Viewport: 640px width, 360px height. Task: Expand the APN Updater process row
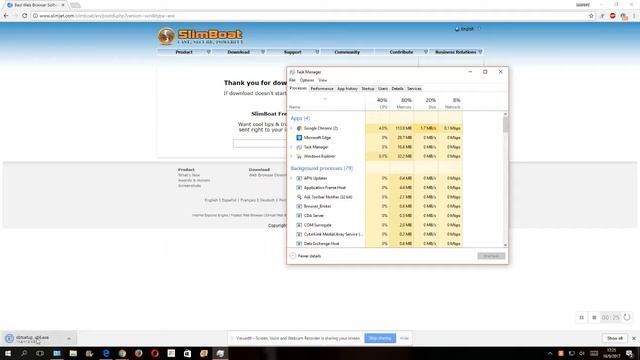point(291,178)
